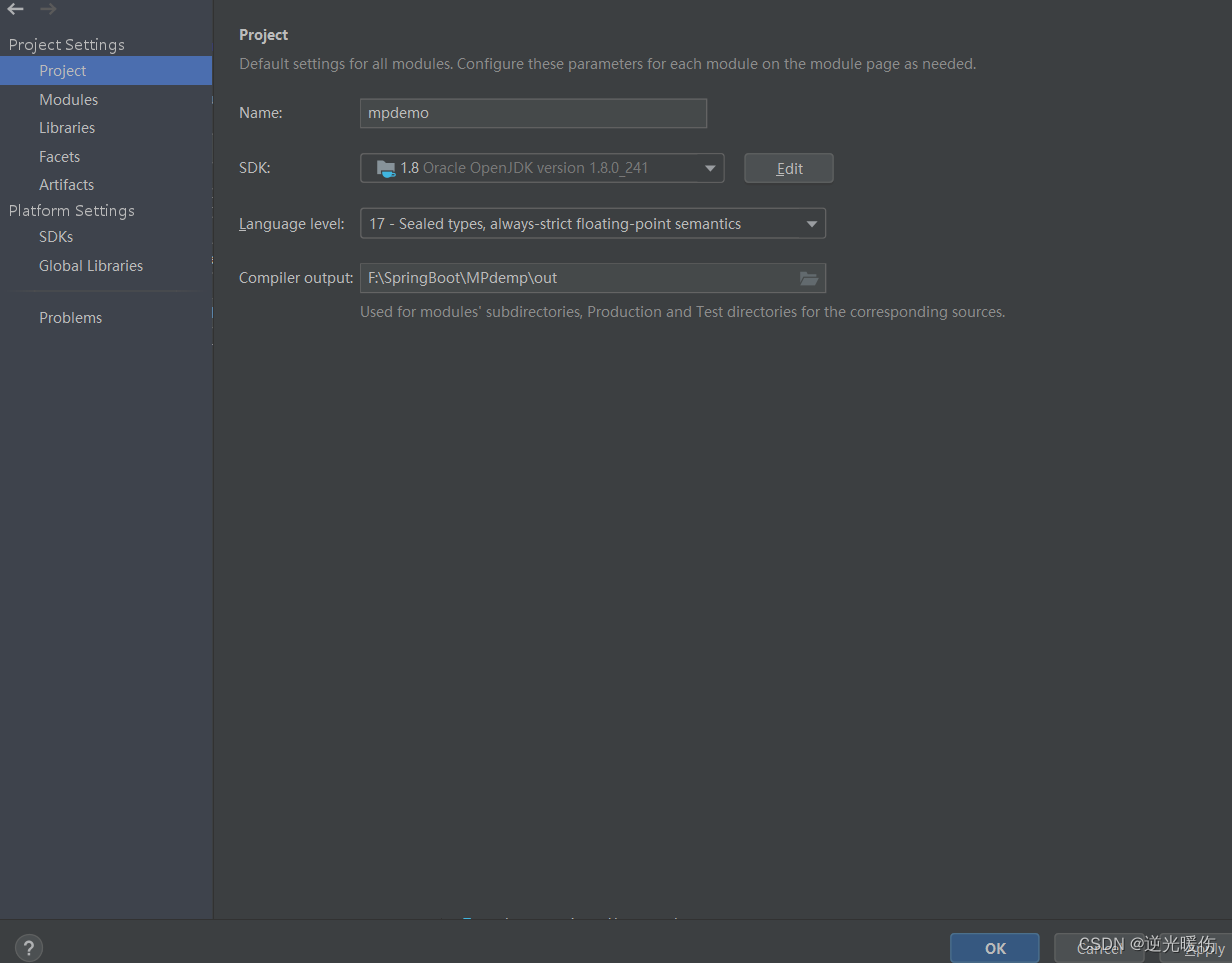1232x963 pixels.
Task: Open Global Libraries settings
Action: (x=90, y=265)
